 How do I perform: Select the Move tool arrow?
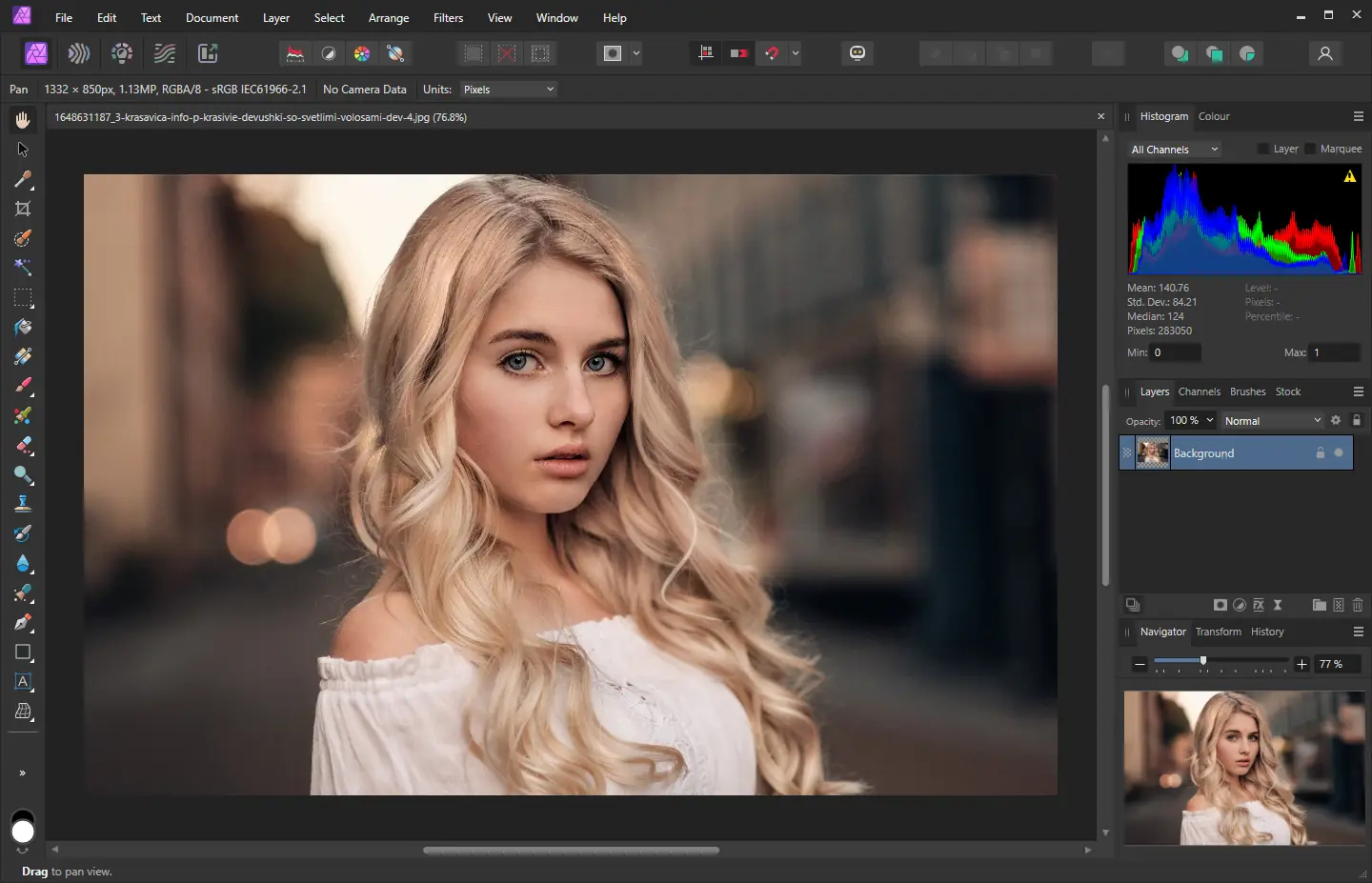pos(23,150)
